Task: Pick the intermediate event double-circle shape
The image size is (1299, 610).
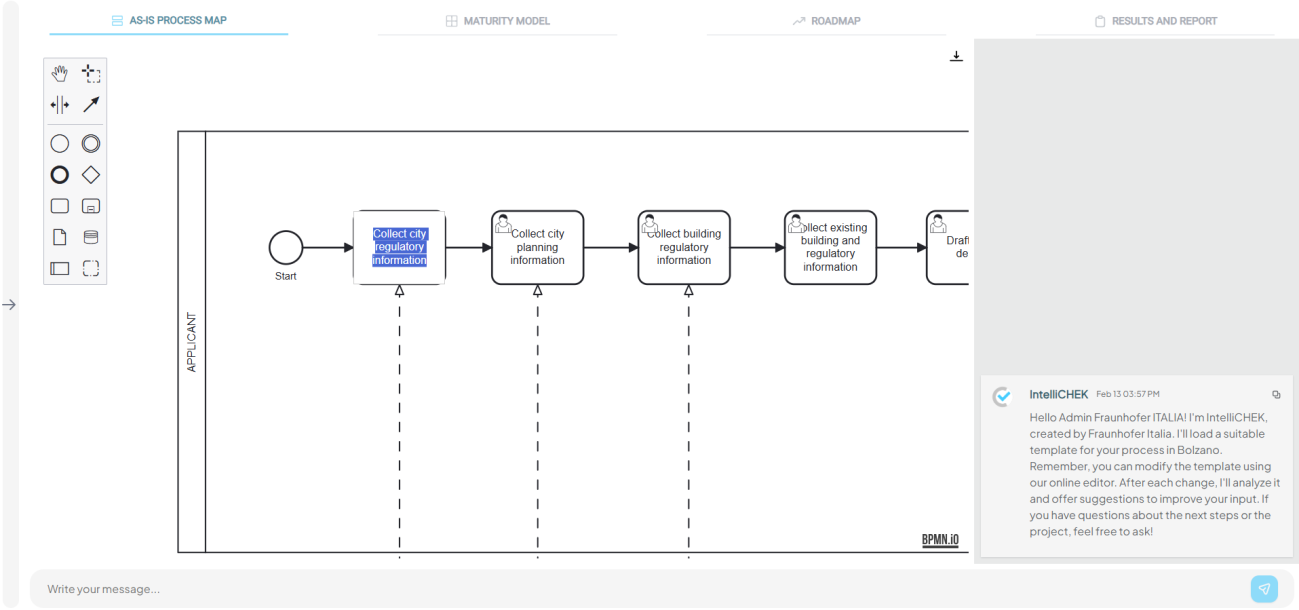Action: (91, 144)
